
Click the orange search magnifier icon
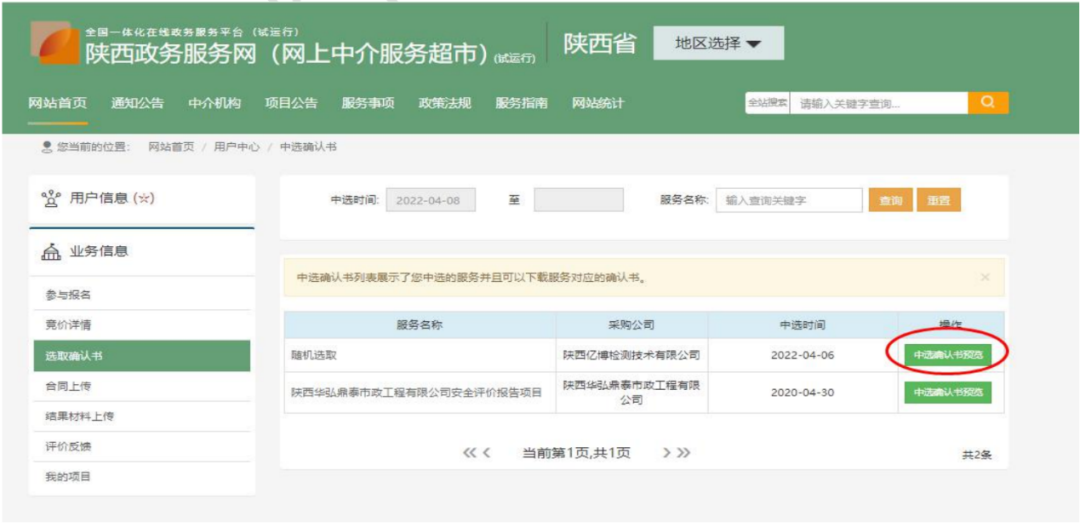[988, 103]
